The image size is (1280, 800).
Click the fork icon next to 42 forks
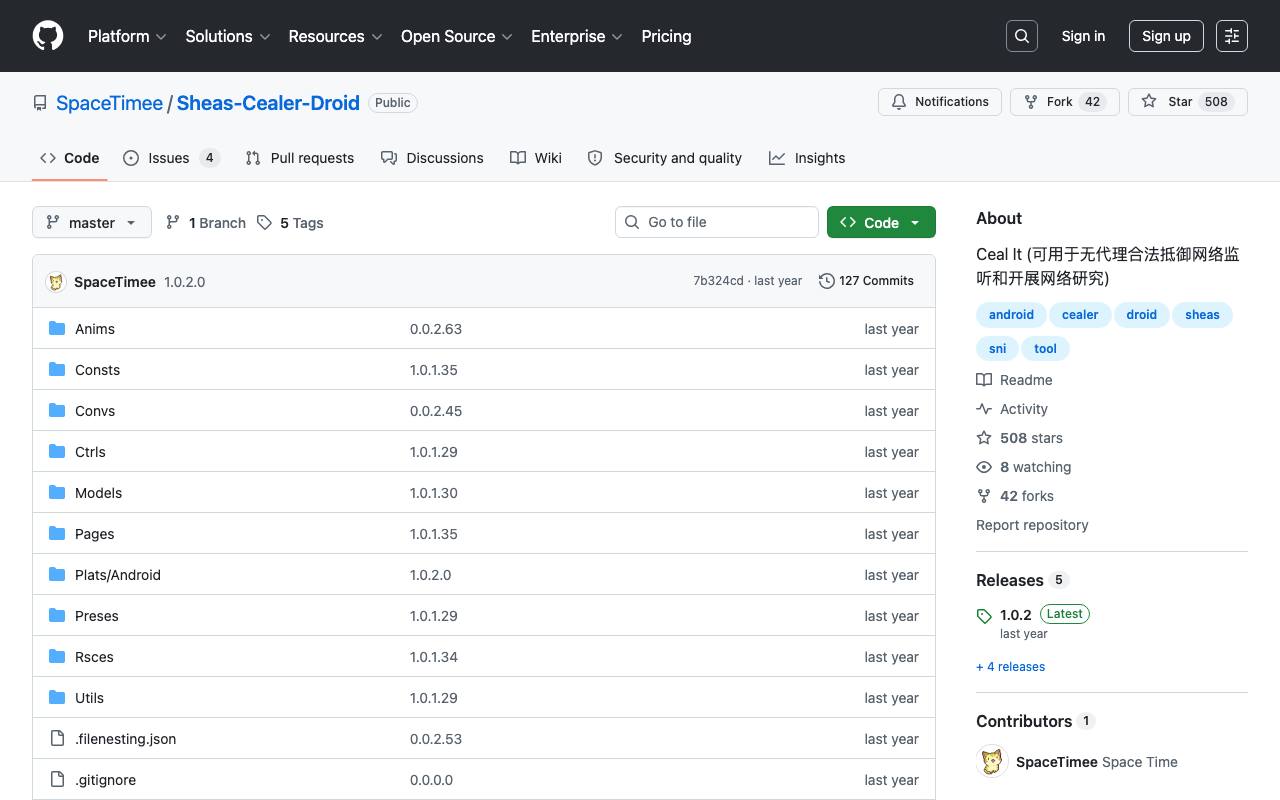click(984, 496)
